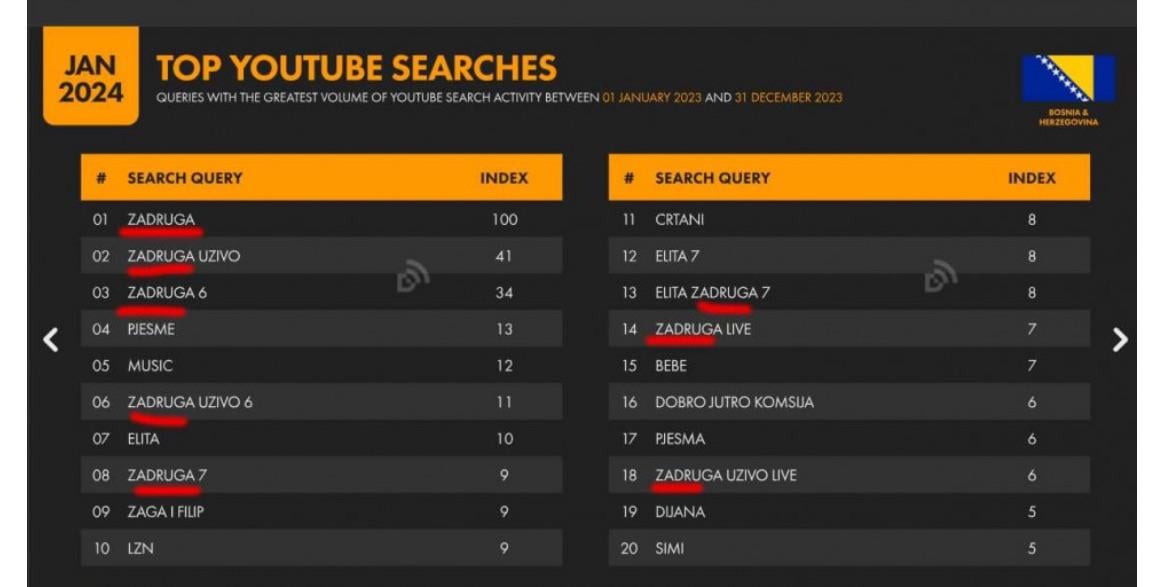This screenshot has height=587, width=1170.
Task: Click the ZADRUGA 6 search query
Action: pyautogui.click(x=167, y=292)
